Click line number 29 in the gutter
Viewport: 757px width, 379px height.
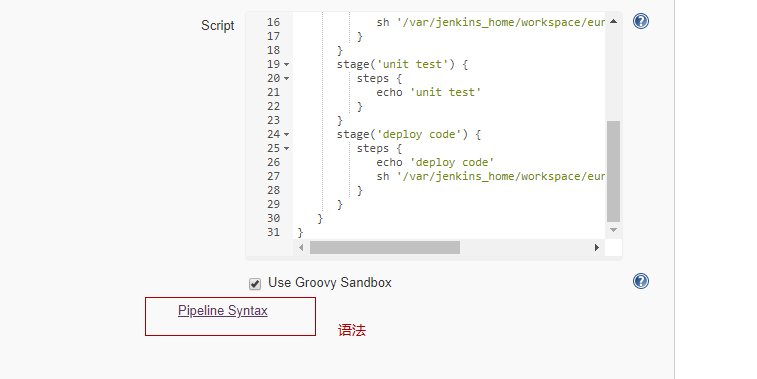pyautogui.click(x=273, y=204)
